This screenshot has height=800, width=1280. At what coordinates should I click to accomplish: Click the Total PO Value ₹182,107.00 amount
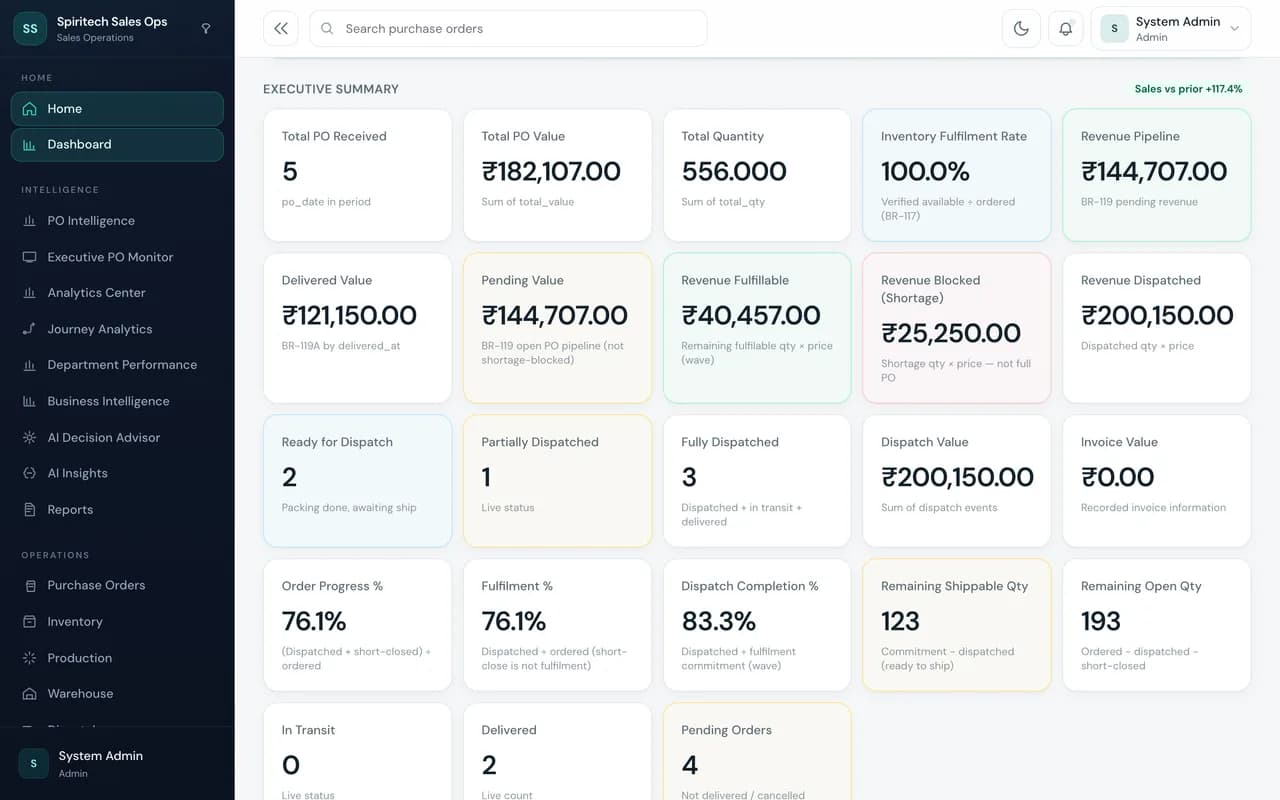coord(551,172)
